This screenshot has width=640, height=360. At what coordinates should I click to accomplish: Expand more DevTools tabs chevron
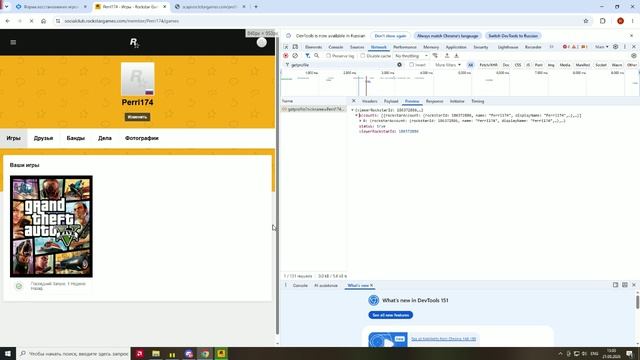click(x=551, y=47)
